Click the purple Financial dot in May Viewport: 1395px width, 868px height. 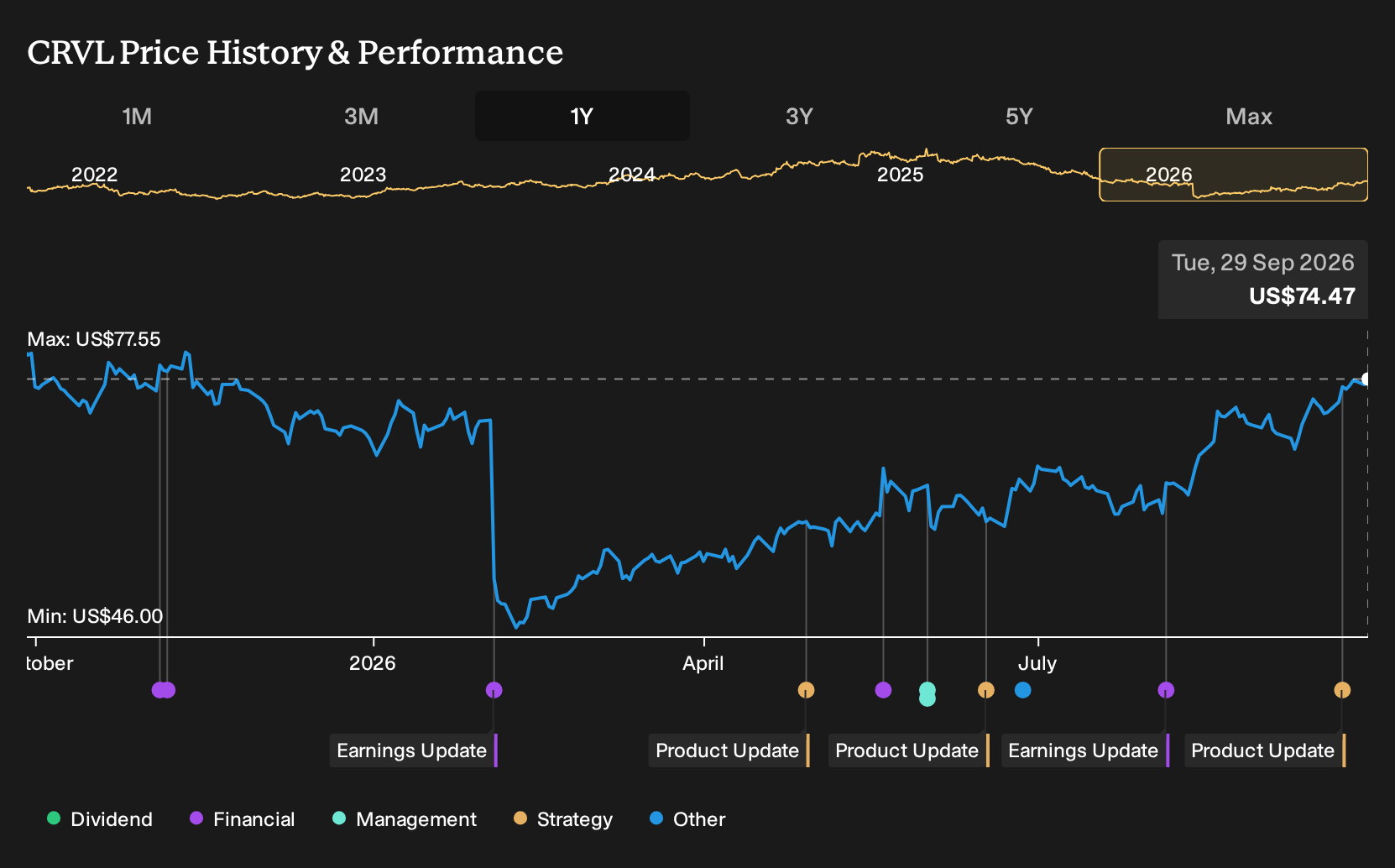pos(883,690)
